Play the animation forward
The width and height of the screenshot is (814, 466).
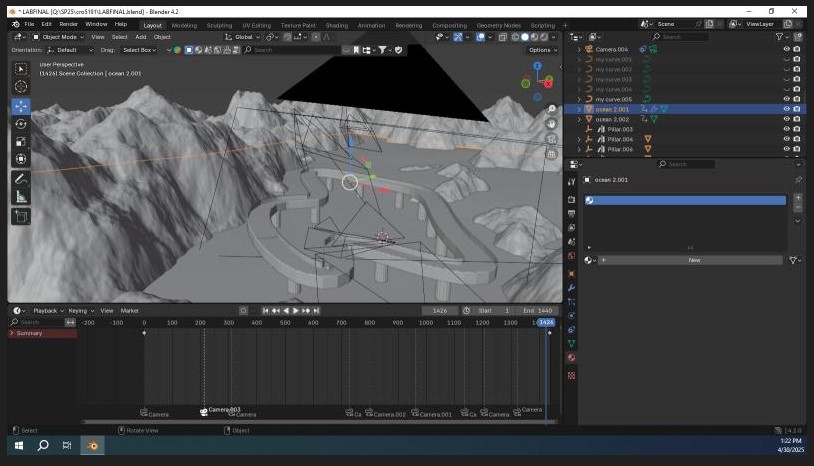coord(296,311)
